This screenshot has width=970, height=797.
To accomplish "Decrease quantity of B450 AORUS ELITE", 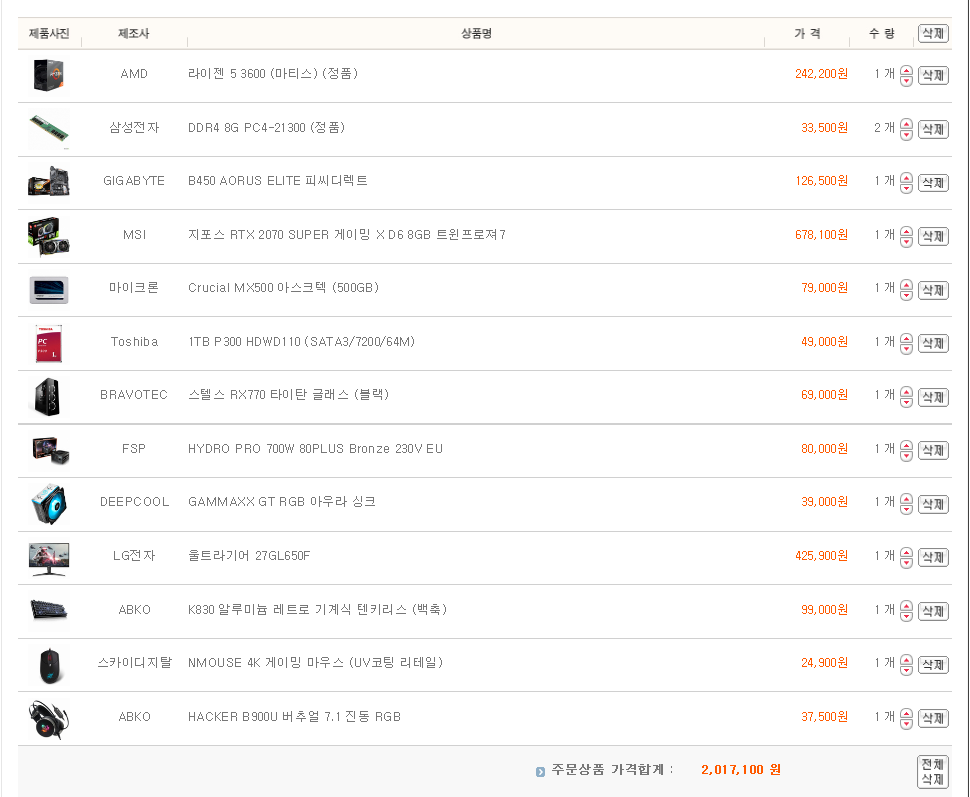I will tap(906, 189).
